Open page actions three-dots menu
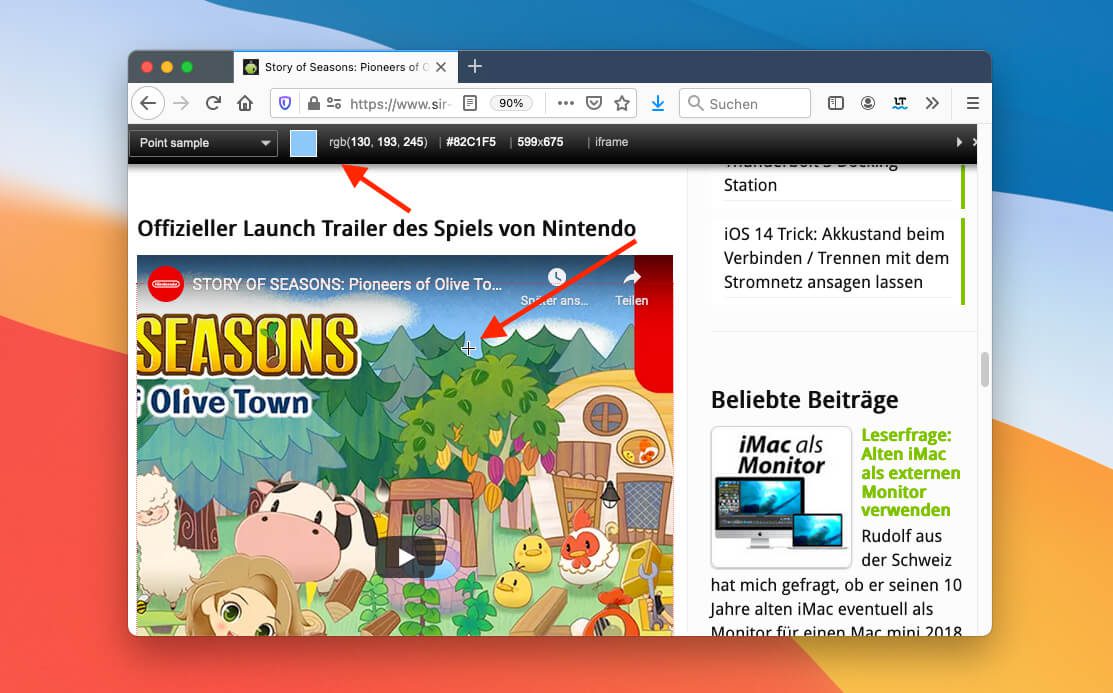 coord(565,103)
